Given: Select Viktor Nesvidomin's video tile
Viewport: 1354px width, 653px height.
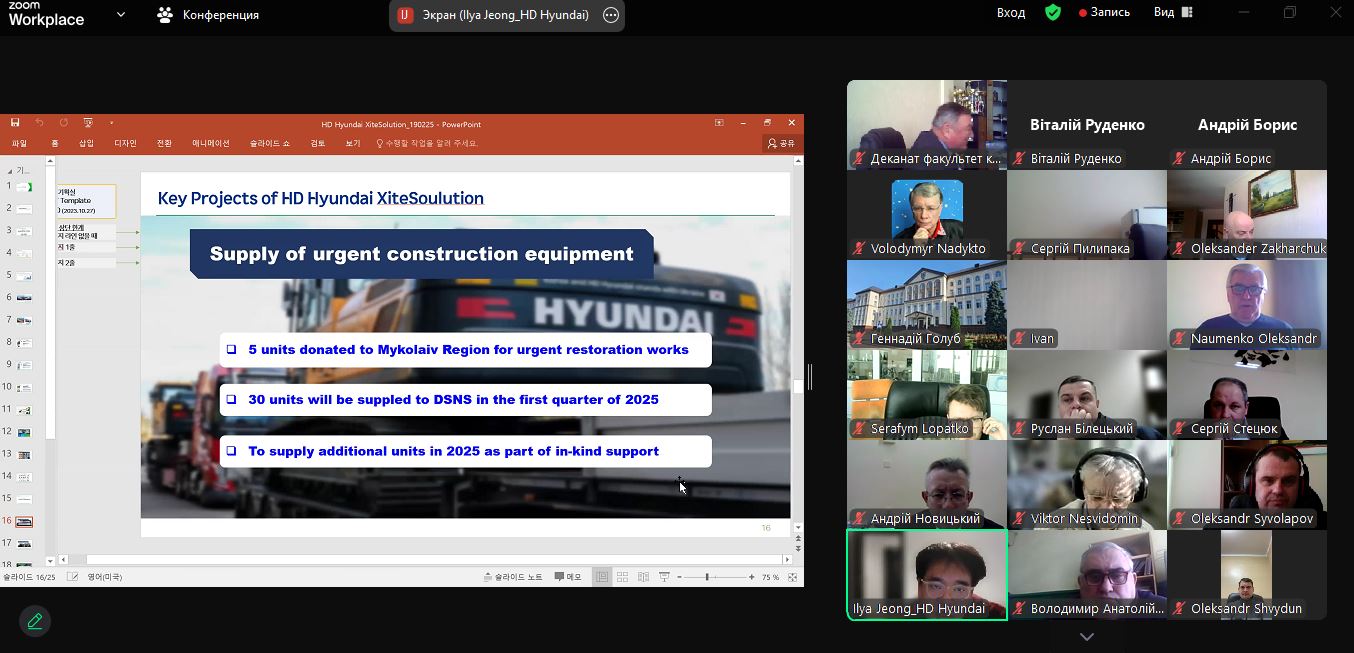Looking at the screenshot, I should [x=1087, y=485].
